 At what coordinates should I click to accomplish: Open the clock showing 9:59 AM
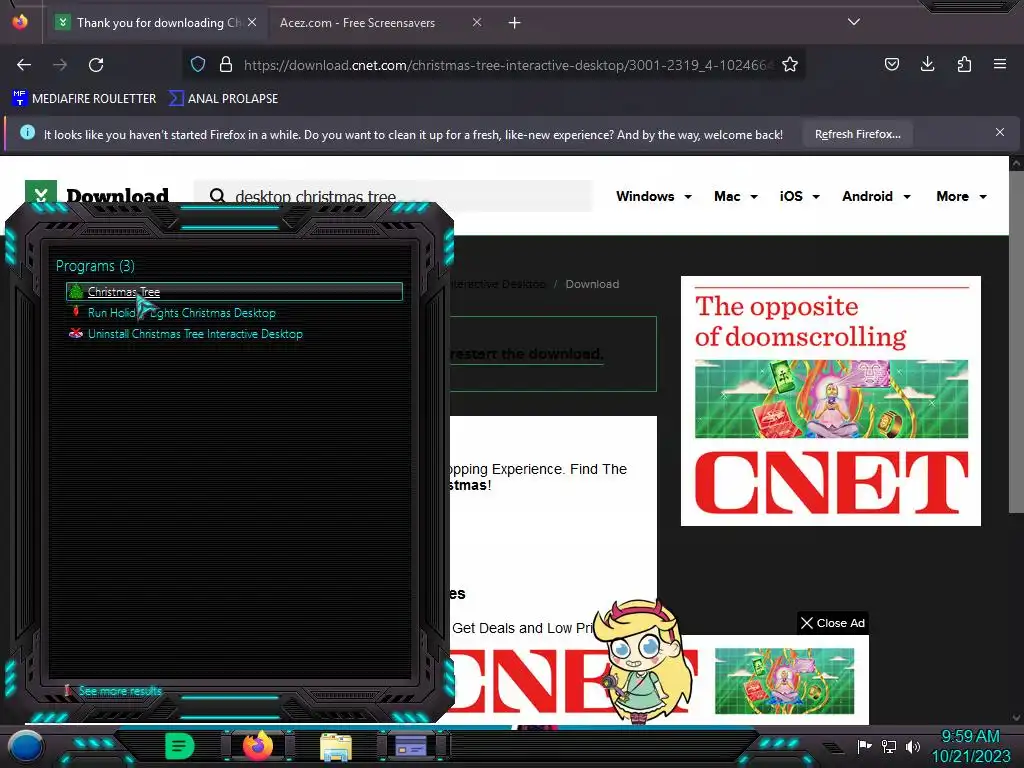(x=970, y=746)
